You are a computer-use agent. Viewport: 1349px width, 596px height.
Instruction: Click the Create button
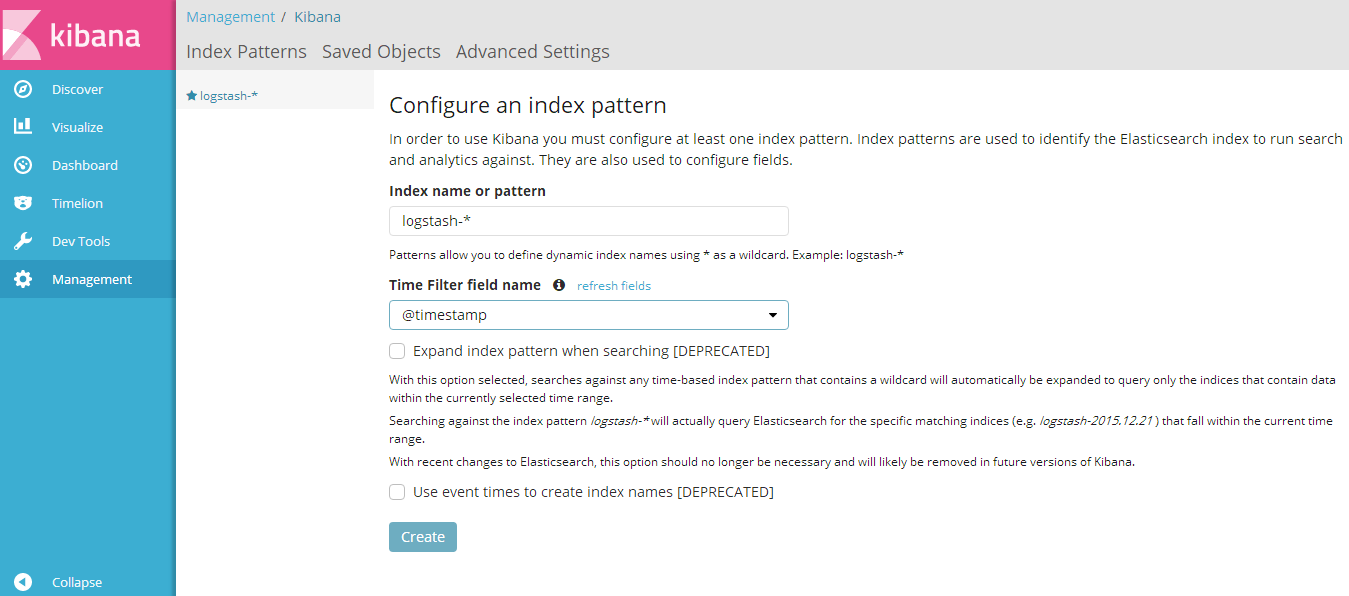(423, 537)
